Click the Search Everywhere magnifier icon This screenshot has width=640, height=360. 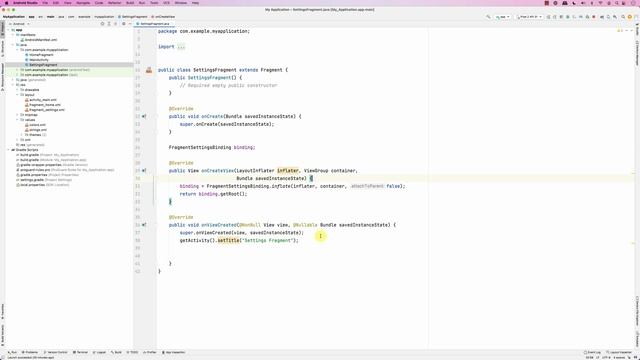click(x=623, y=17)
